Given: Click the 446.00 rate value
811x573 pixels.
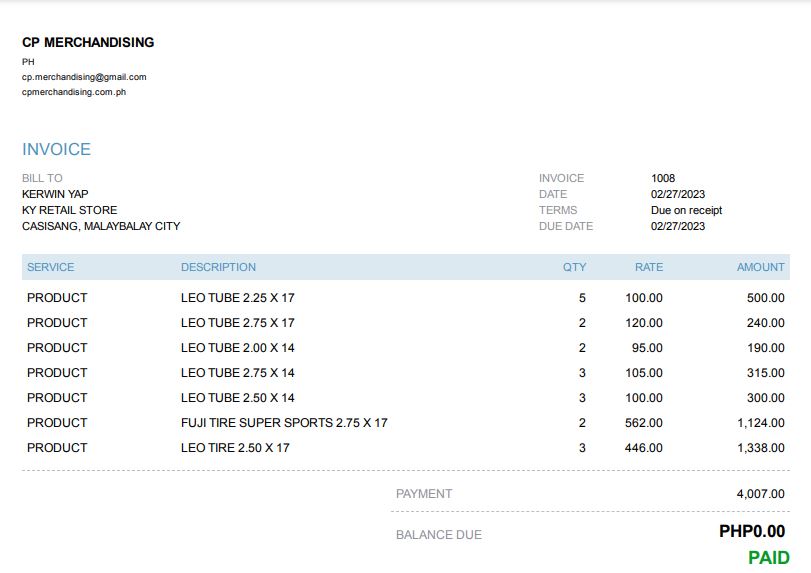Looking at the screenshot, I should click(x=644, y=448).
